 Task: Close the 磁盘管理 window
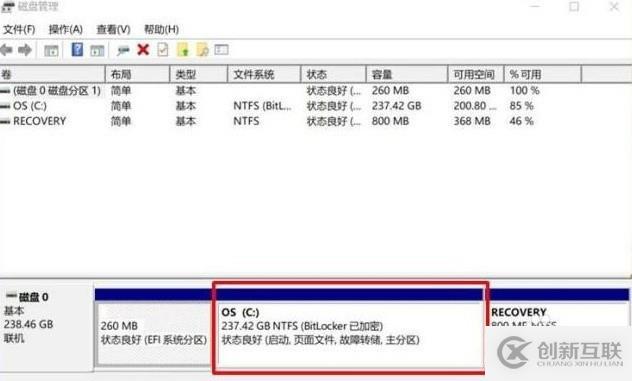tap(614, 7)
